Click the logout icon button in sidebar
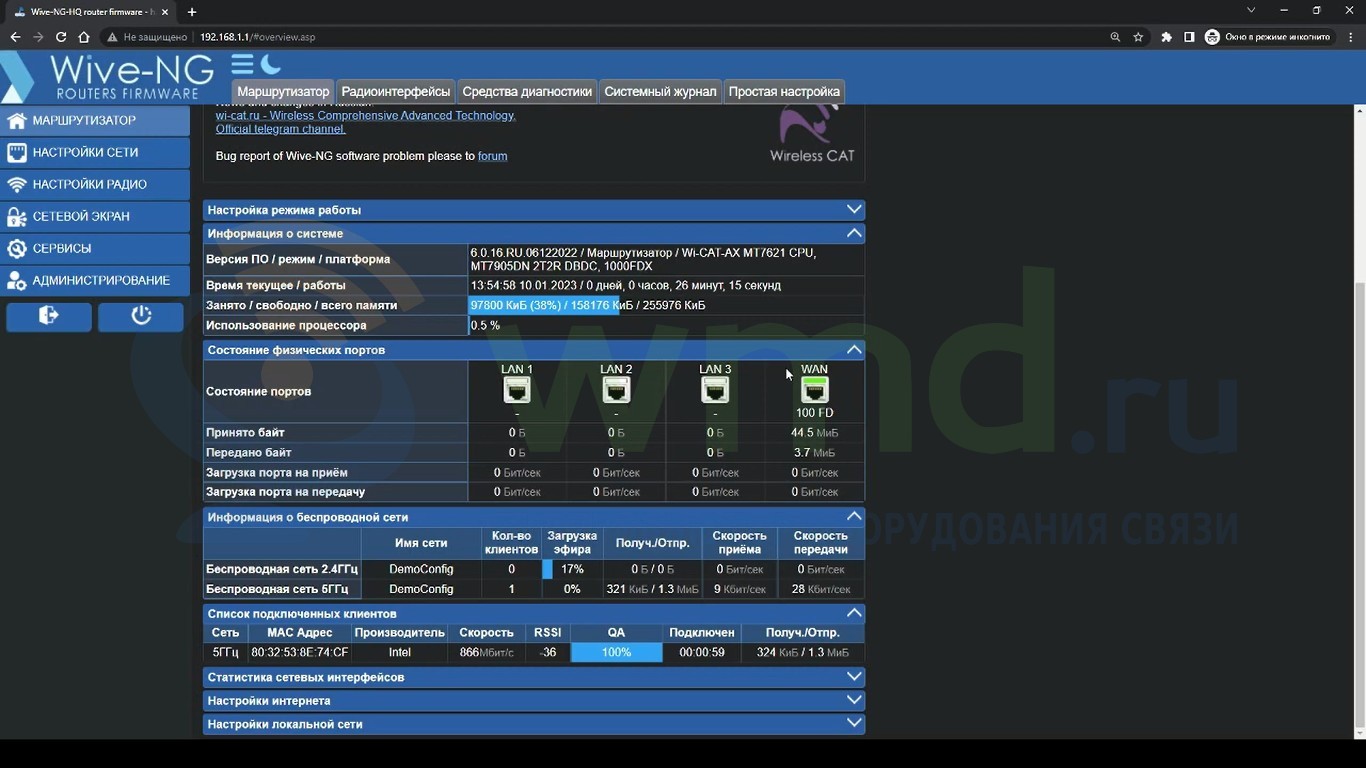 (49, 316)
